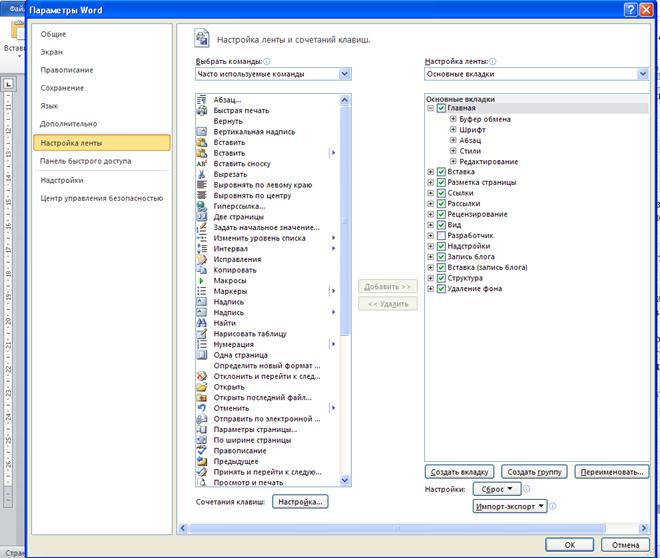
Task: Select the Одна страница icon
Action: coord(202,355)
